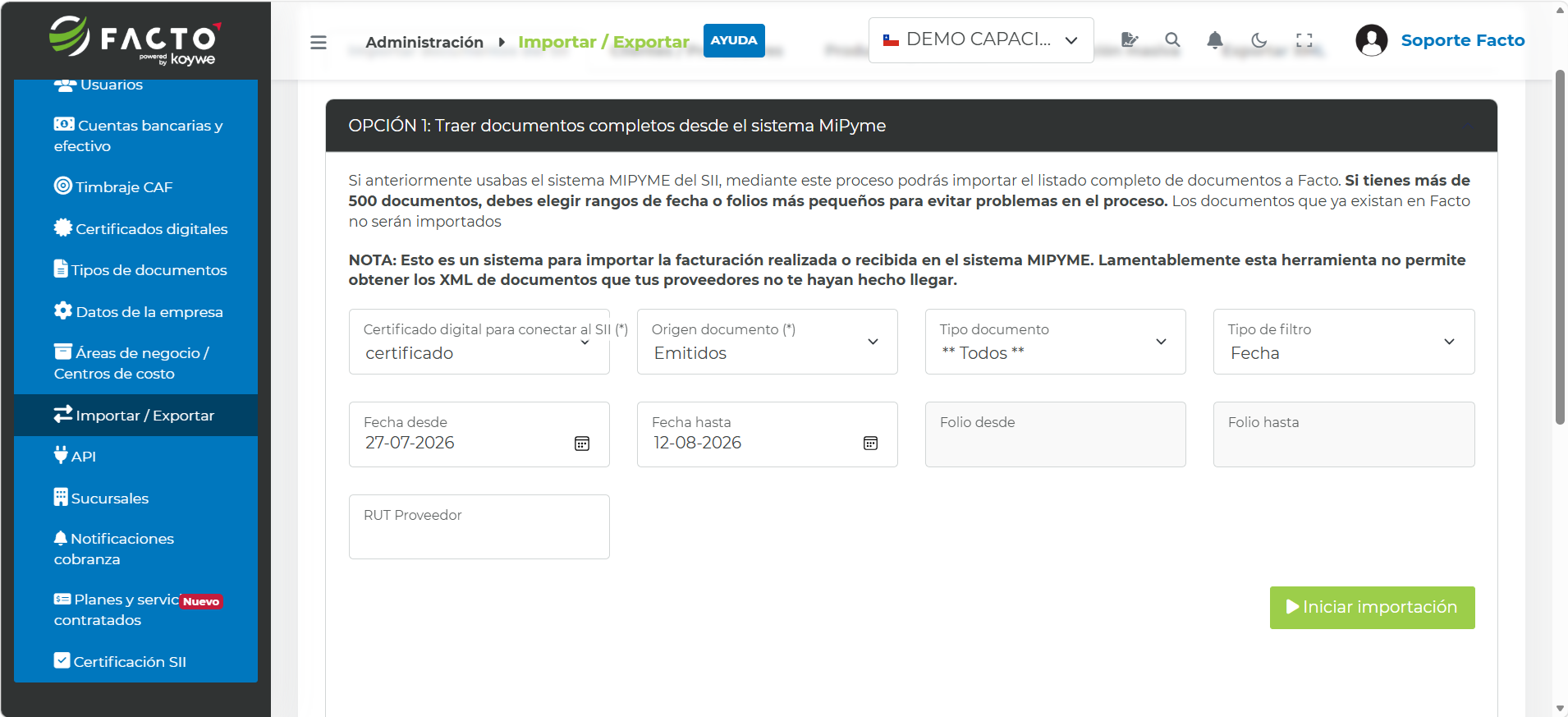Click Usuarios sidebar icon
Screen dimensions: 1568x717
(x=65, y=84)
